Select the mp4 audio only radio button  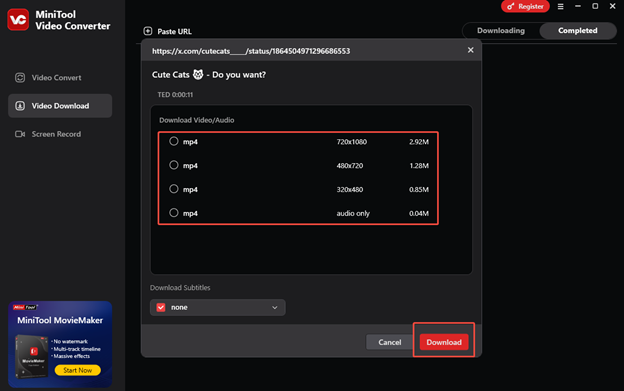click(174, 213)
